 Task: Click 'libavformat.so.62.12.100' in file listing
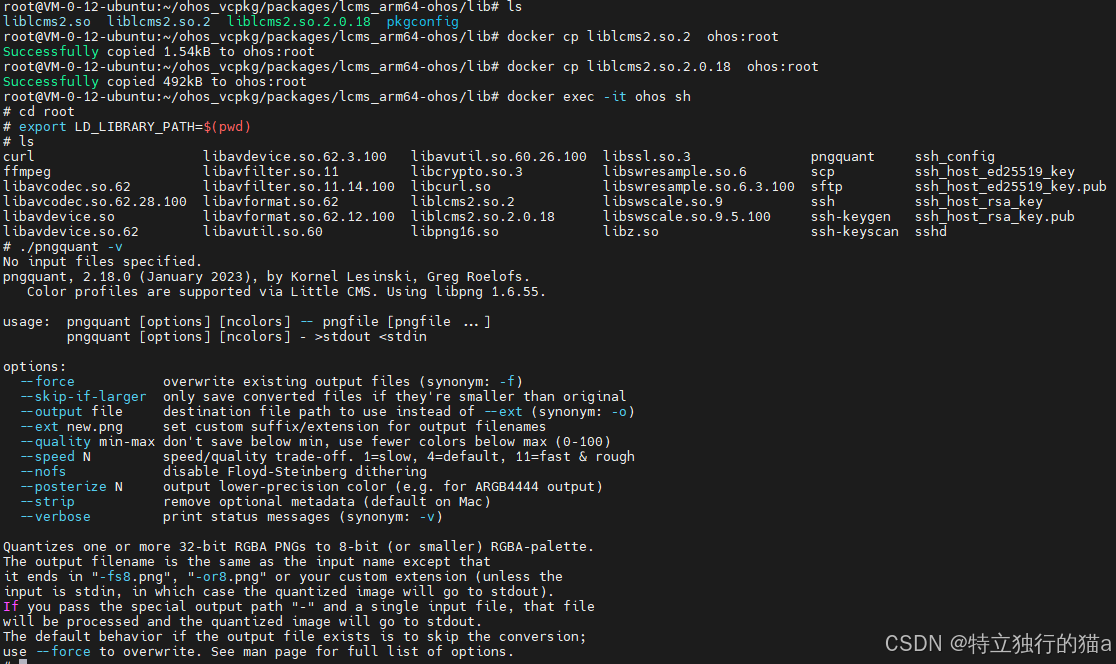299,216
